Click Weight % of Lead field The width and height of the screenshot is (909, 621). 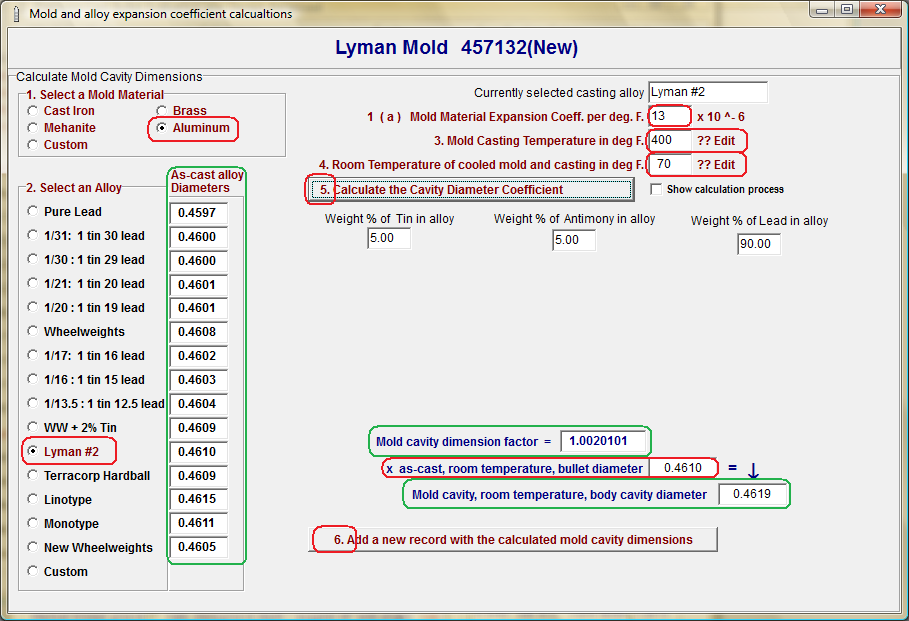(759, 244)
